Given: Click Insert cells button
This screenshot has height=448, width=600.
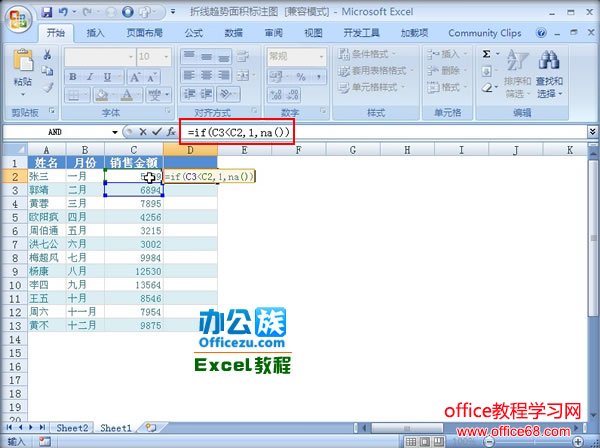Looking at the screenshot, I should click(446, 54).
